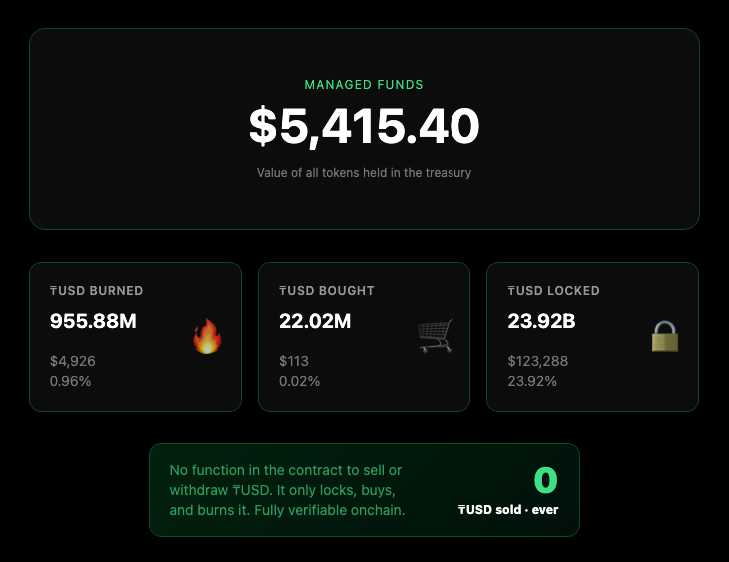Click the 23.92% locked percentage
This screenshot has width=729, height=562.
[x=532, y=381]
